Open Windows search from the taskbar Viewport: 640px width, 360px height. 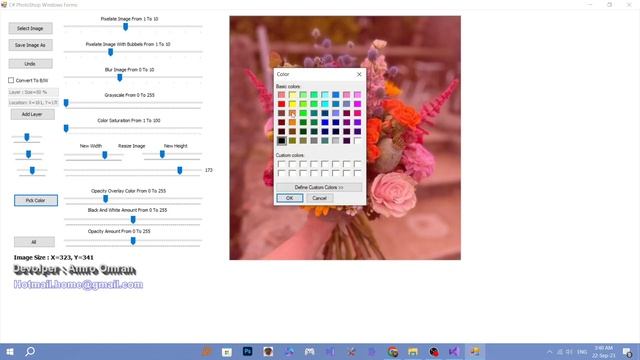(x=30, y=351)
